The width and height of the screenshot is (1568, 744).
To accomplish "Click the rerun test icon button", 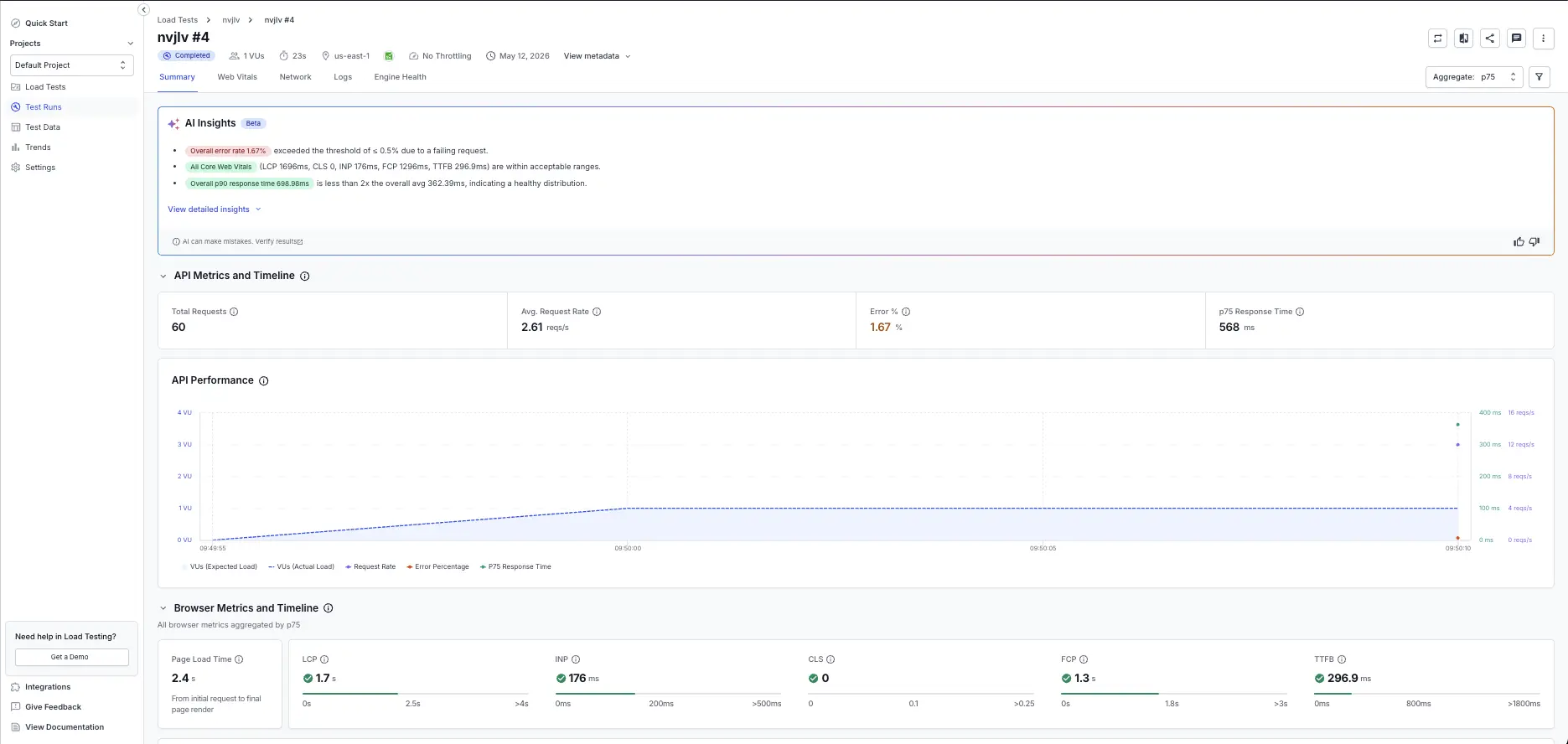I will (x=1437, y=38).
